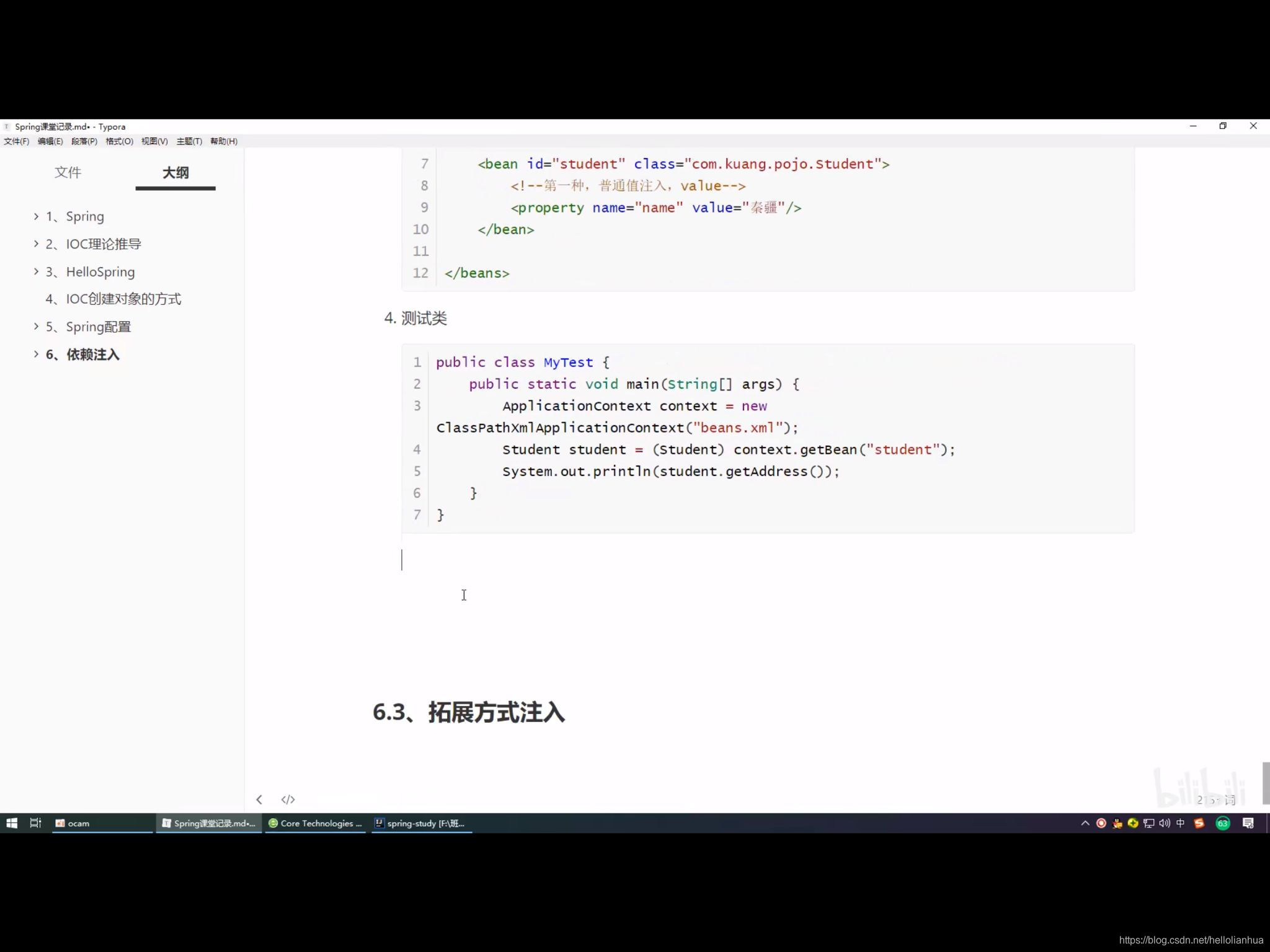Open Task View in taskbar

35,823
